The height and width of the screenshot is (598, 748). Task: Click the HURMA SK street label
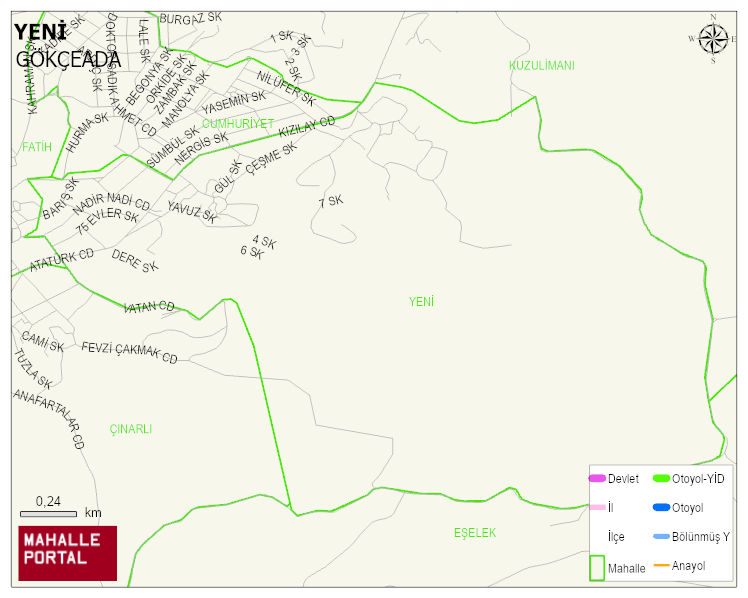[87, 133]
